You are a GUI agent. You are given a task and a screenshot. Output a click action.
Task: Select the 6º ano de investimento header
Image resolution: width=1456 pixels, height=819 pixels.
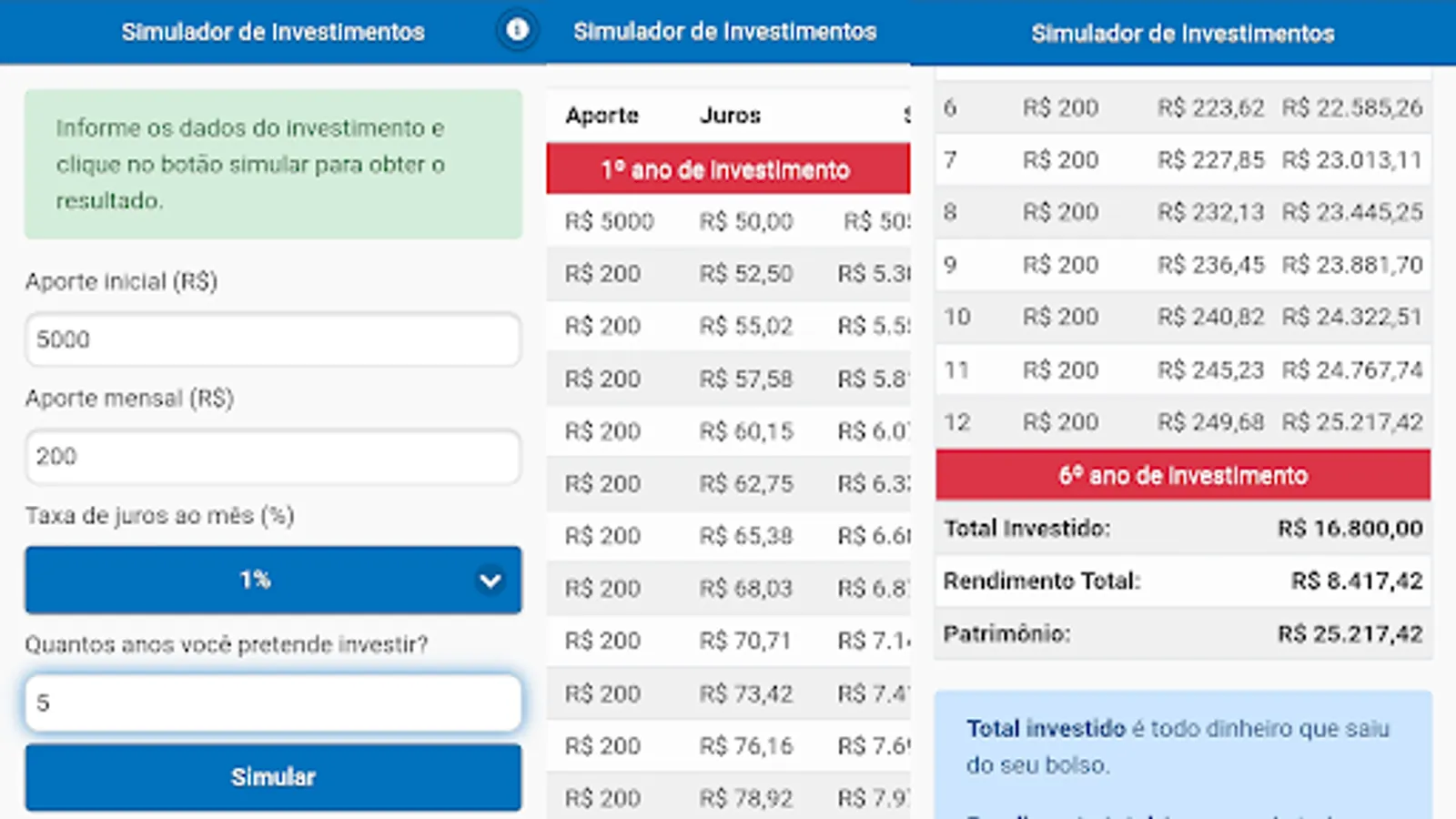[x=1182, y=475]
